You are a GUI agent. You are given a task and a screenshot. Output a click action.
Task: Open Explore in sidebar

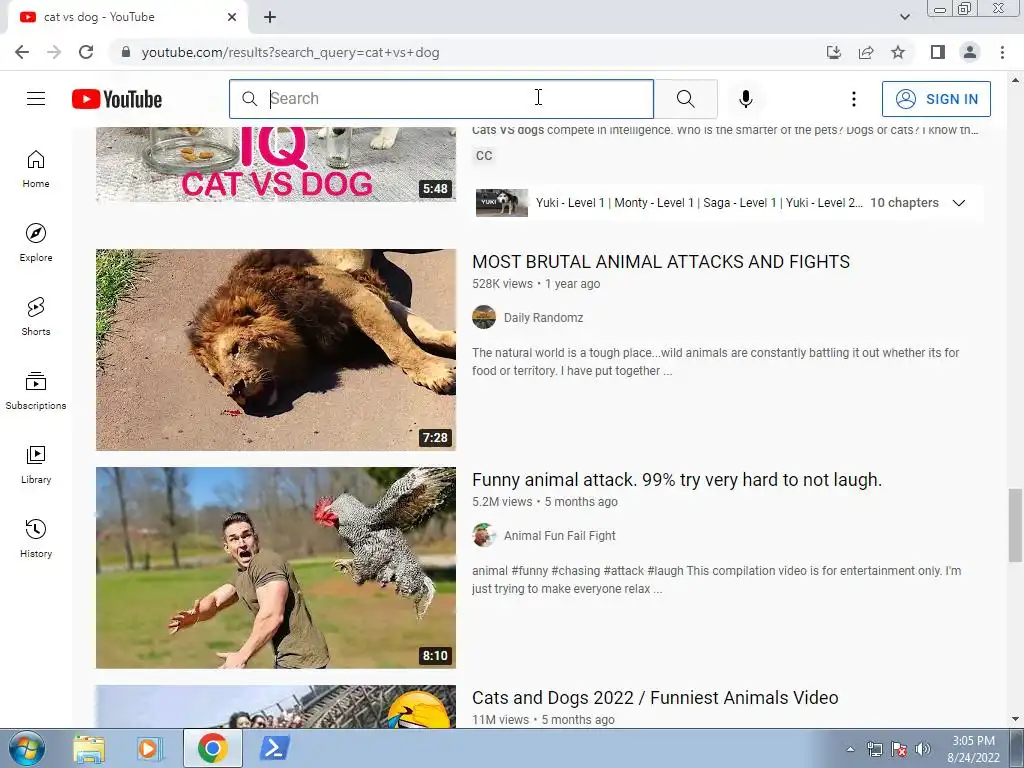click(36, 242)
